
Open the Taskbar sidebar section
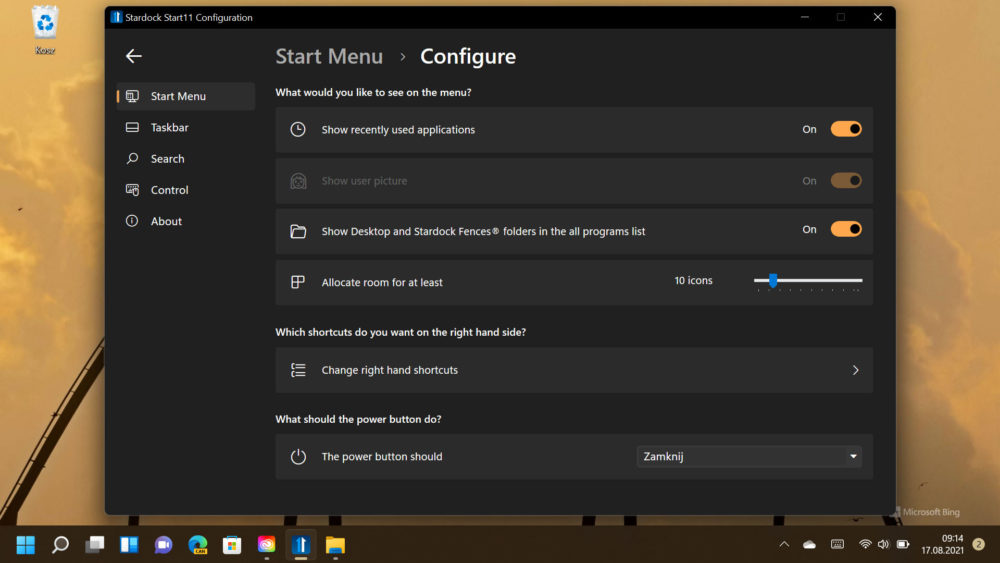pos(186,128)
